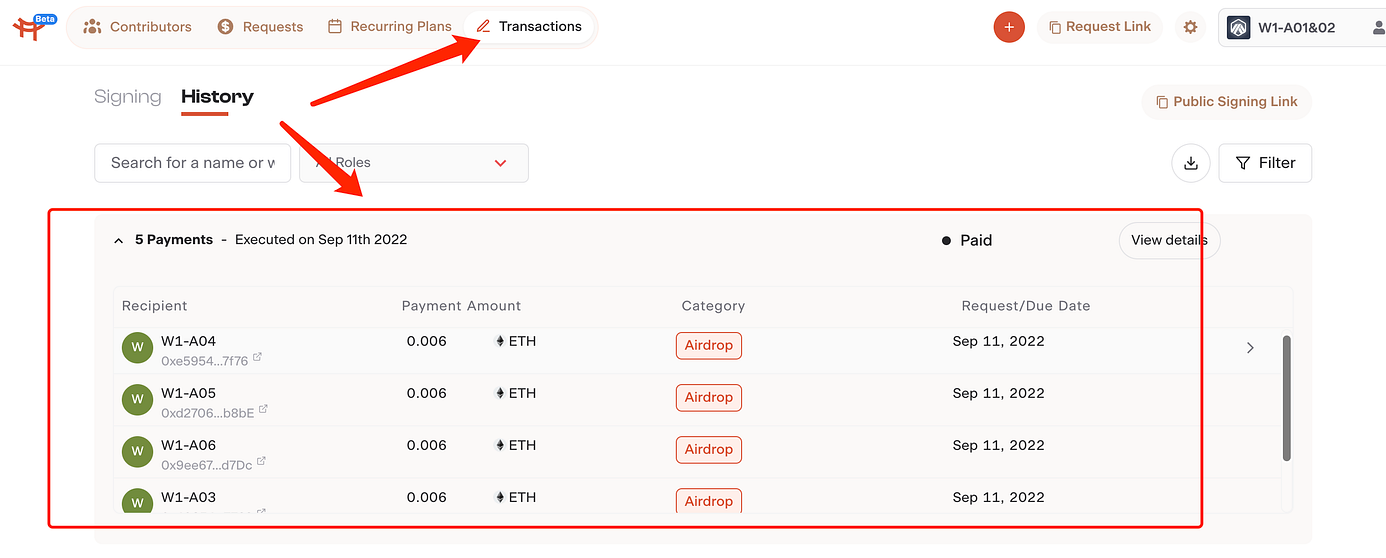This screenshot has width=1386, height=558.
Task: Click the orange plus create button
Action: pos(1009,27)
